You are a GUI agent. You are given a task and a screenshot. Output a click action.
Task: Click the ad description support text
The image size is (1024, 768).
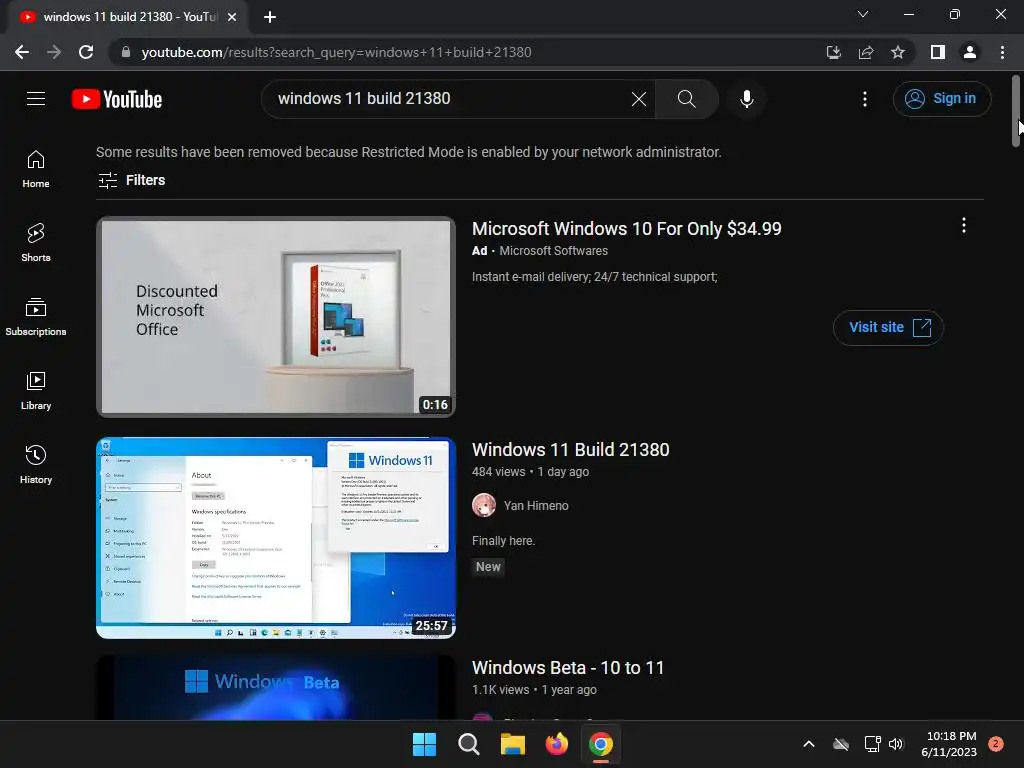(594, 277)
